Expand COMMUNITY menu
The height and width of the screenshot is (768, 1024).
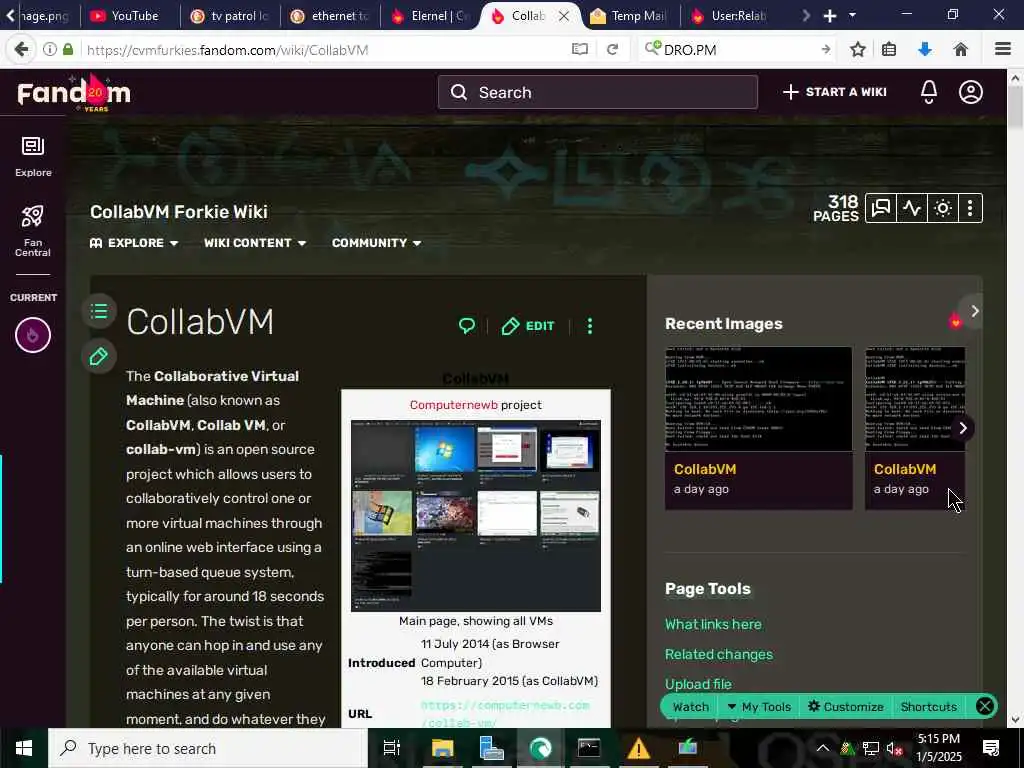pos(376,243)
